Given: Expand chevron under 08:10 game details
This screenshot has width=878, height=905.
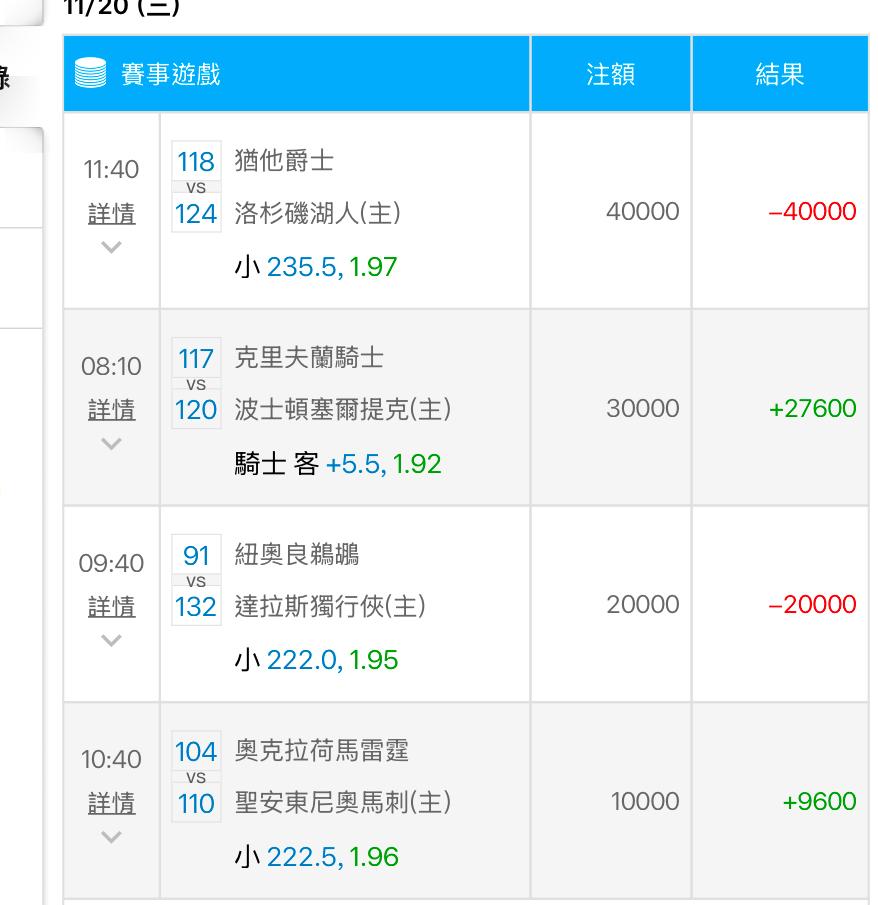Looking at the screenshot, I should (111, 443).
